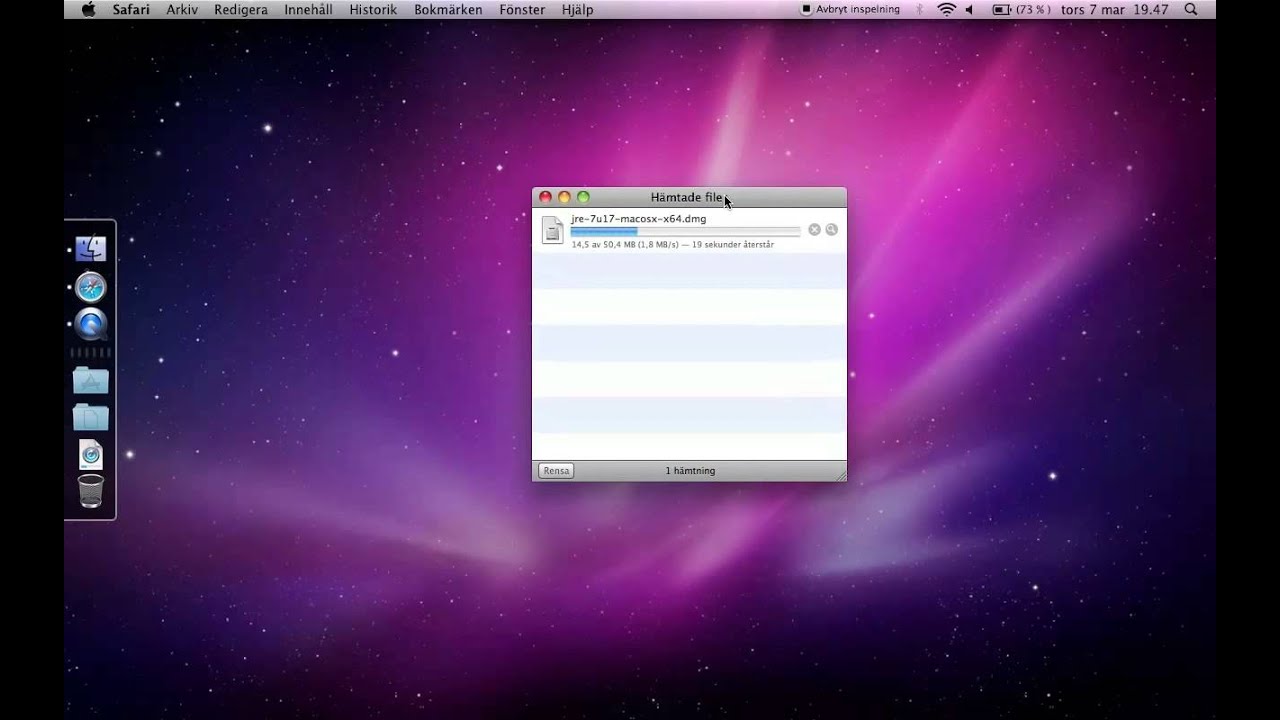Click the Hämtade filer window title
Image resolution: width=1280 pixels, height=720 pixels.
click(686, 197)
